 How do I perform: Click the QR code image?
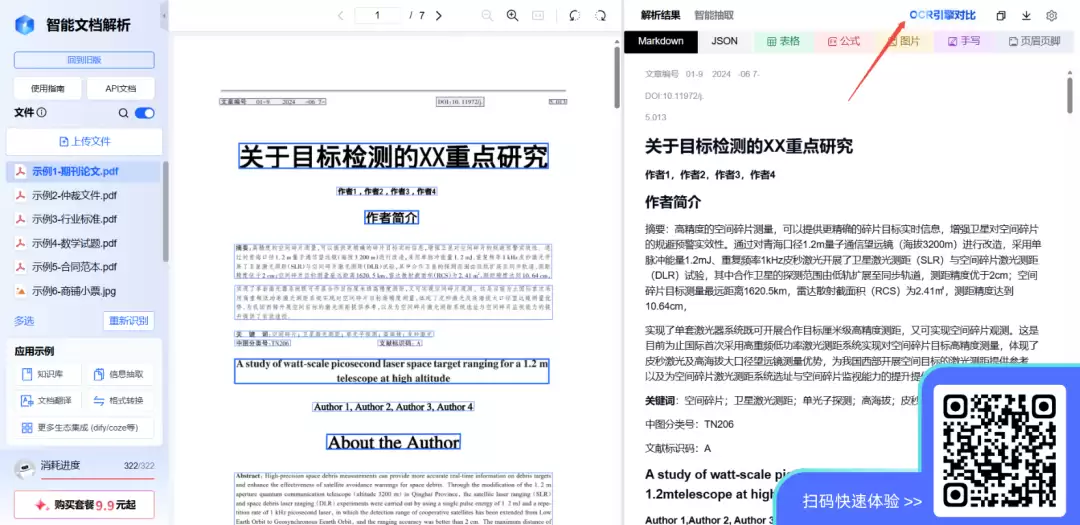pyautogui.click(x=999, y=449)
